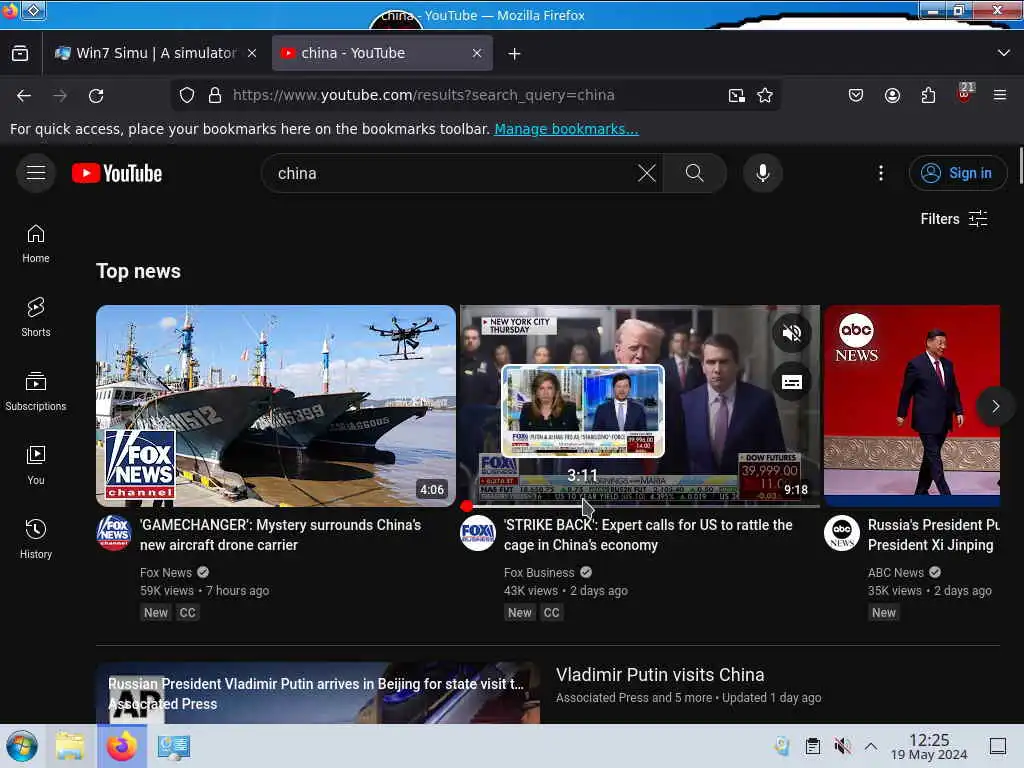Go back with the browser back arrow

tap(24, 95)
